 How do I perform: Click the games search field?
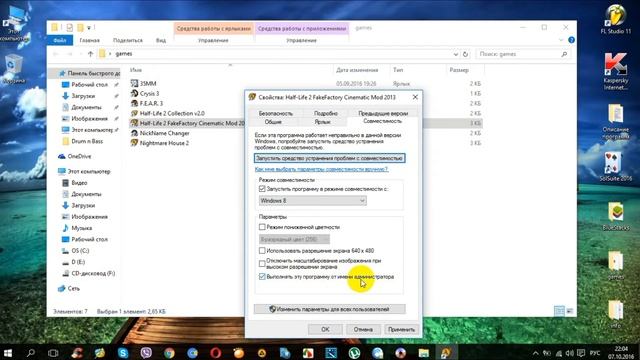coord(522,54)
